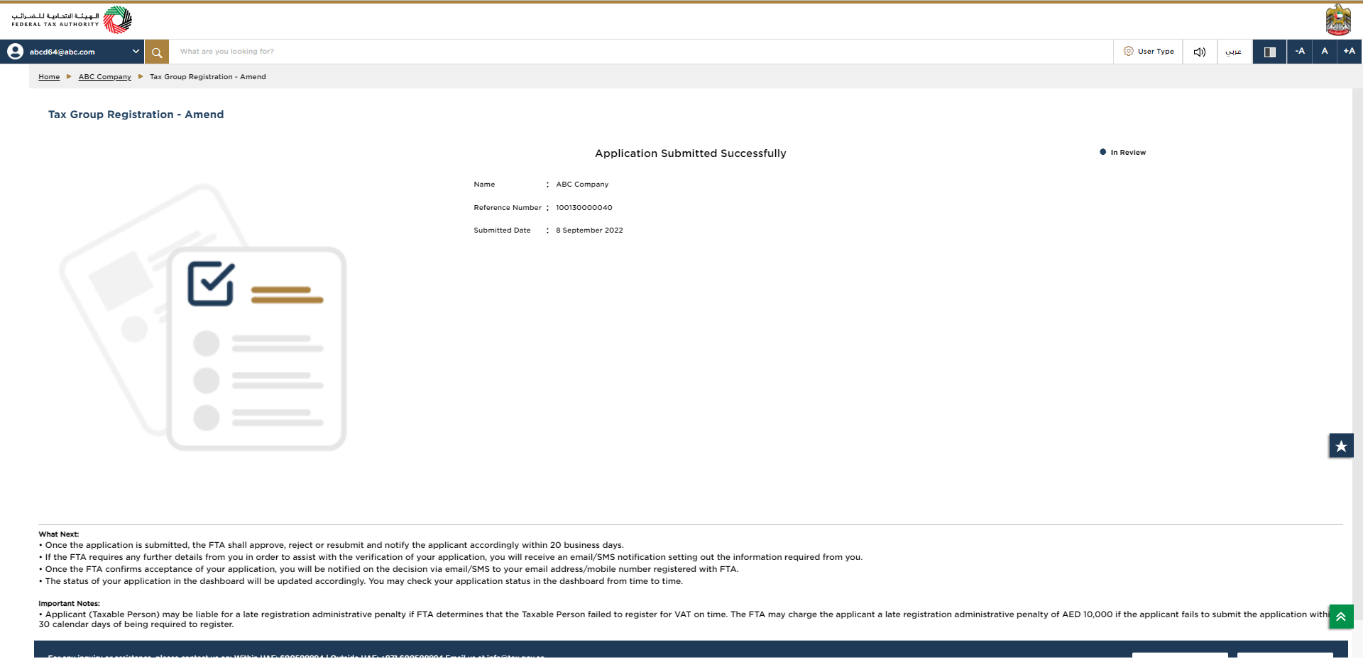Viewport: 1363px width, 666px height.
Task: Click the 'Important Notes:' heading text
Action: point(69,603)
